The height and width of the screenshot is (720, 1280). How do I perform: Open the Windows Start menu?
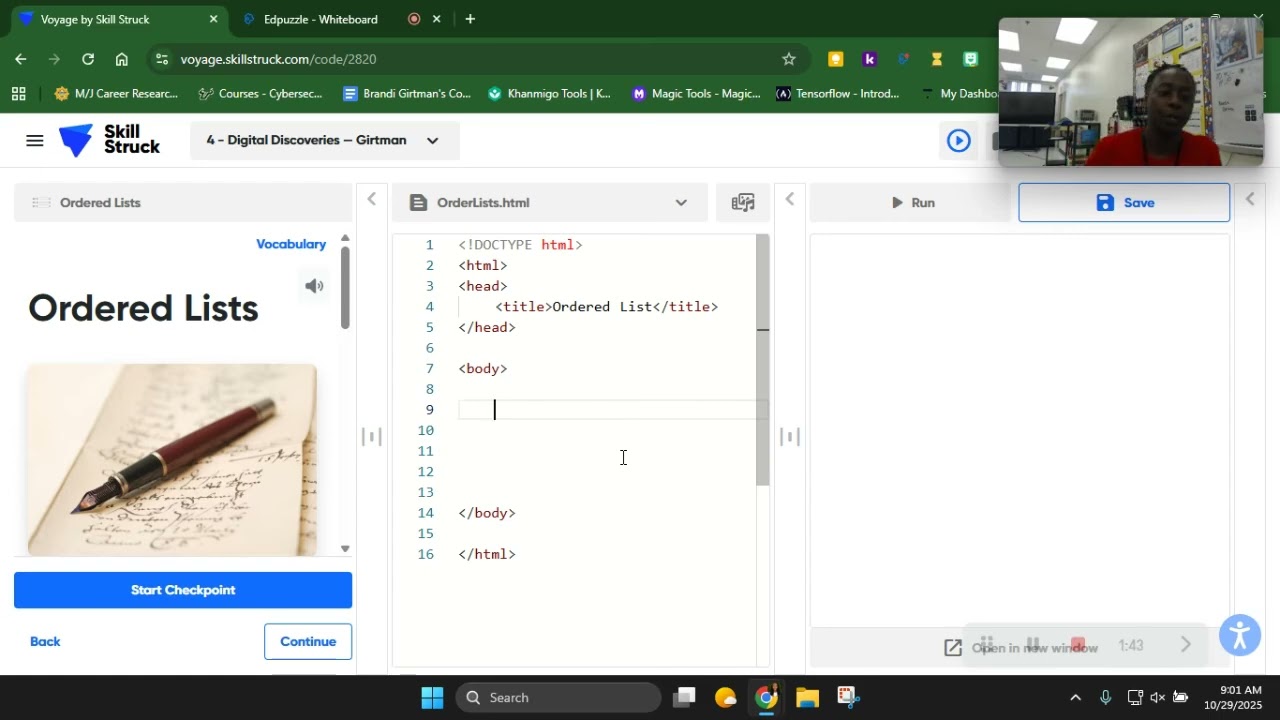[432, 697]
